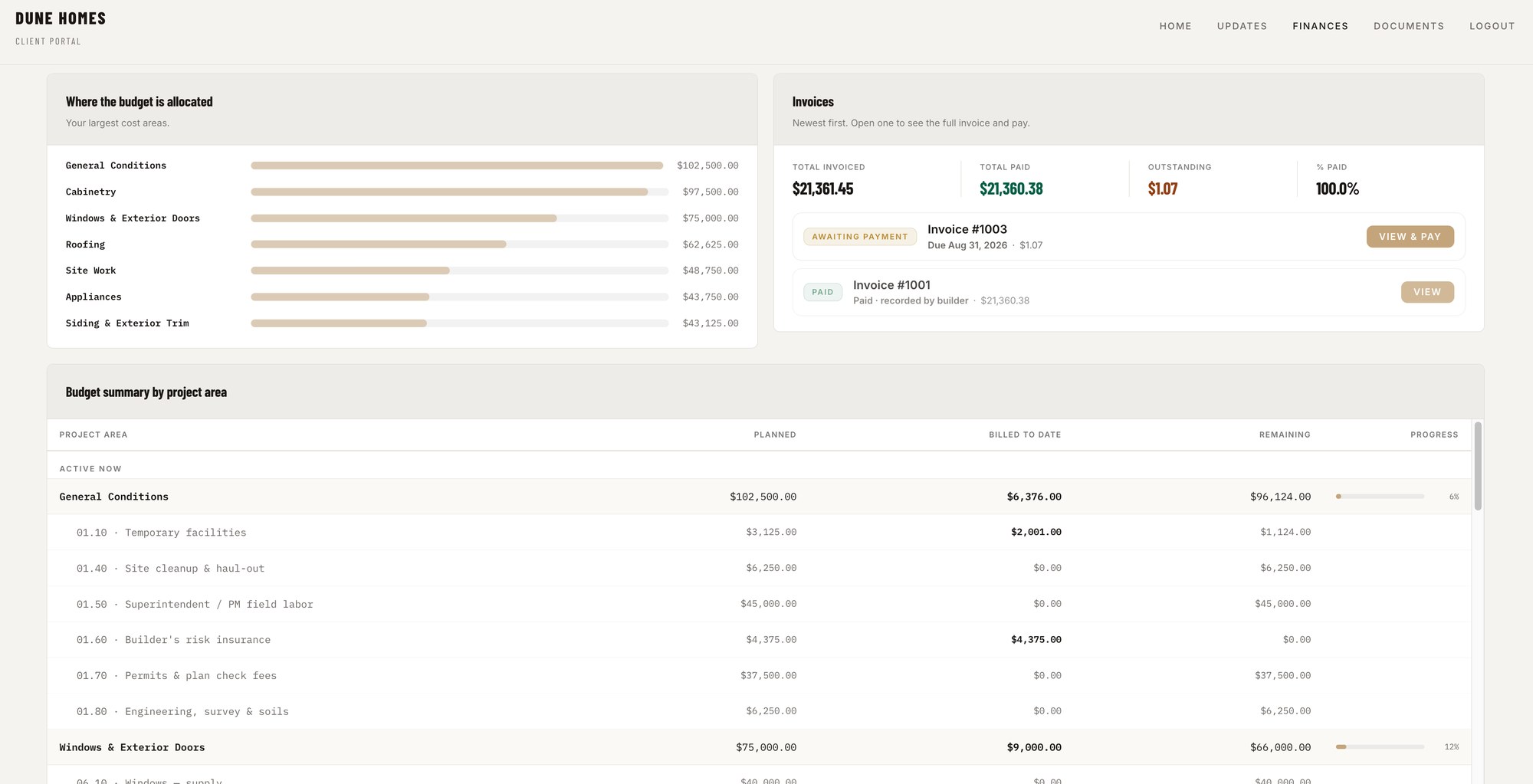Click the 100.0% paid value
This screenshot has height=784, width=1533.
coord(1338,189)
